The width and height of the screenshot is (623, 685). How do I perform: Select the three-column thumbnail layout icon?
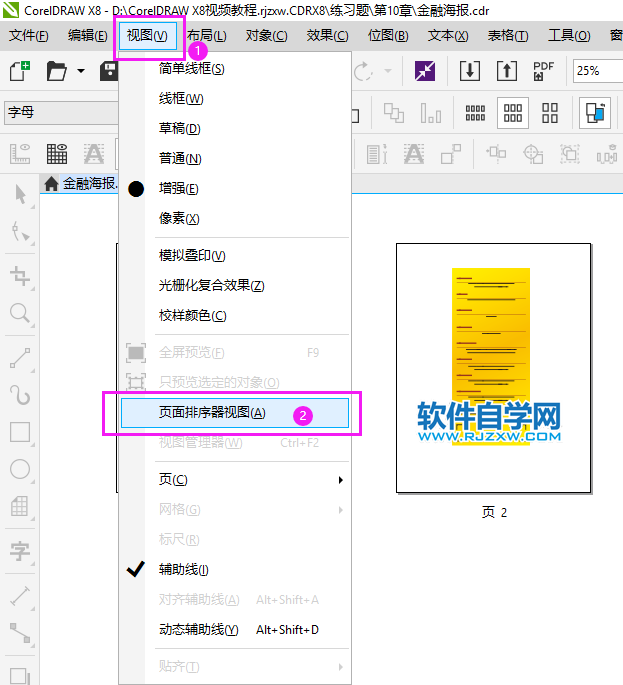click(x=513, y=113)
